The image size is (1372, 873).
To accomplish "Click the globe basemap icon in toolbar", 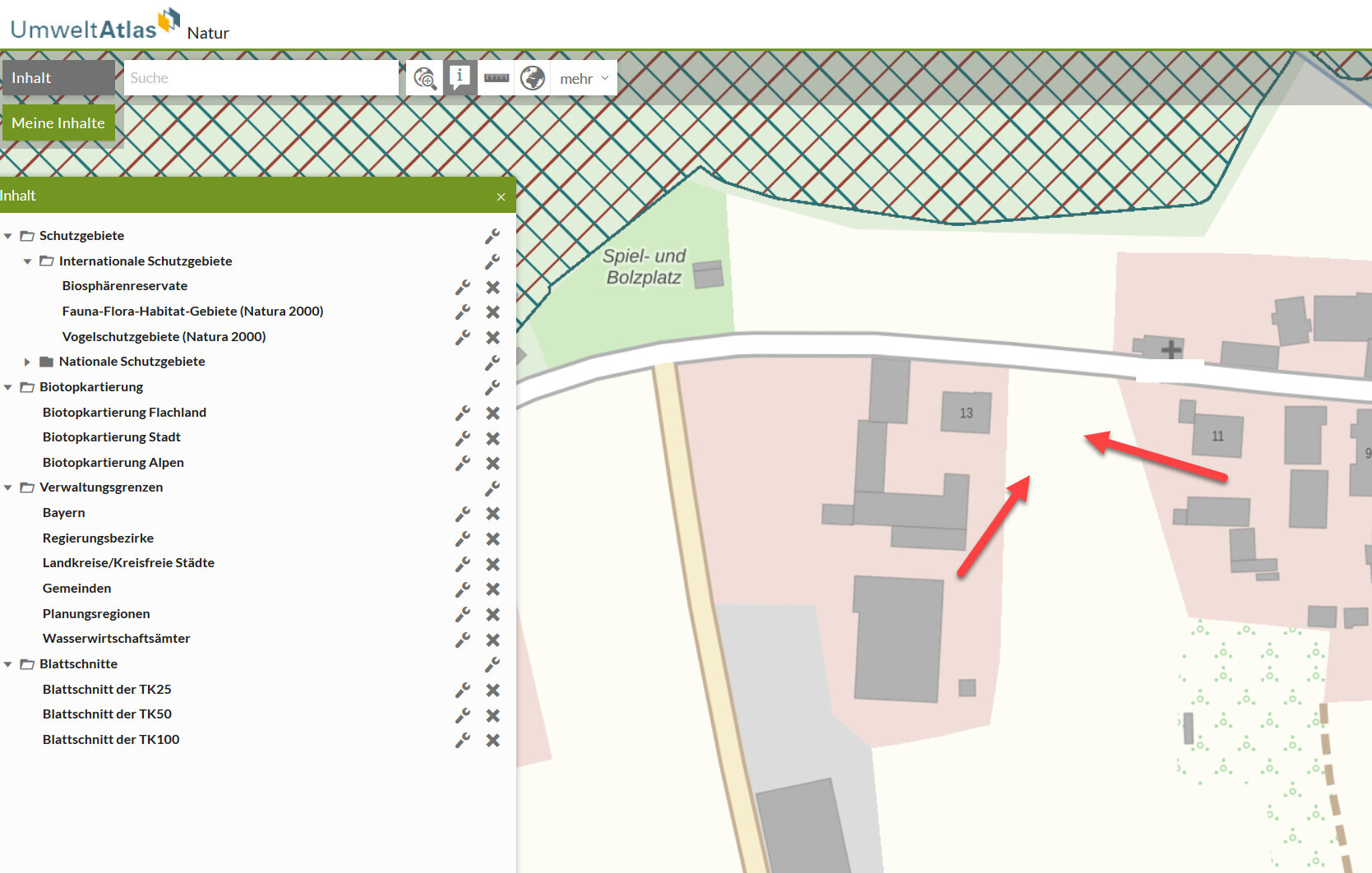I will 533,78.
